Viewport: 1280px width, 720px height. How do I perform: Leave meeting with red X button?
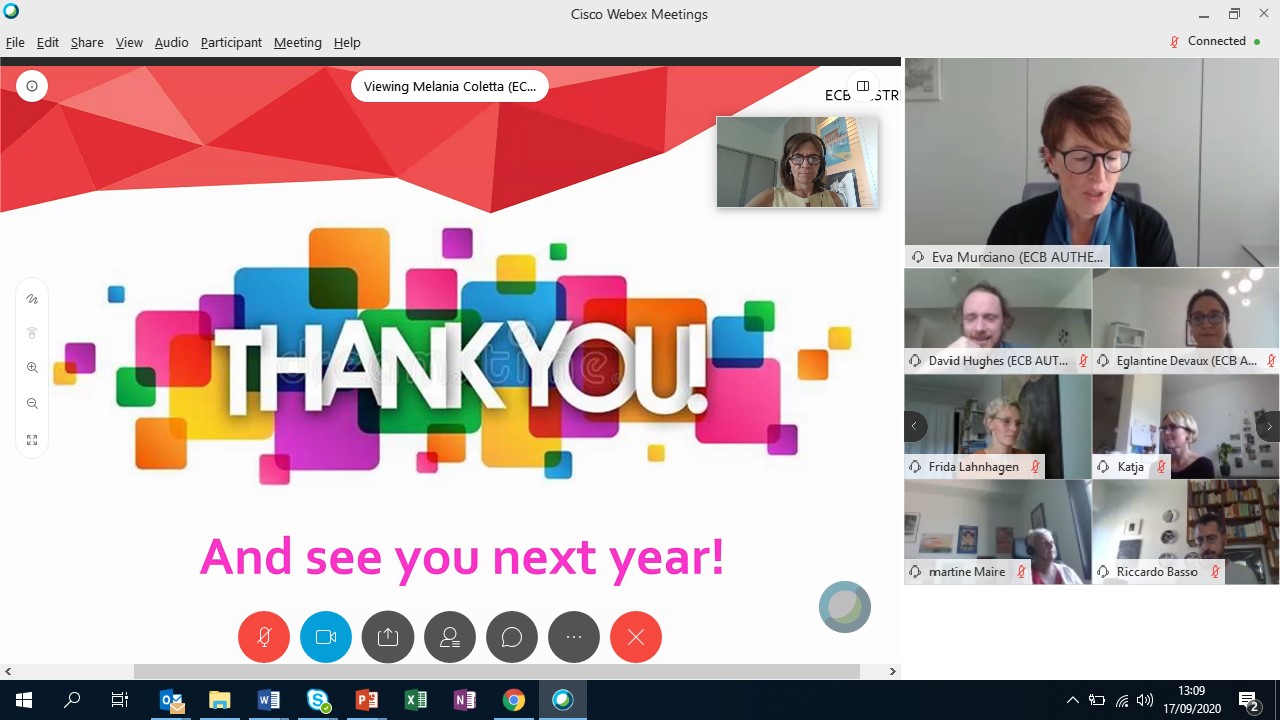click(x=636, y=637)
